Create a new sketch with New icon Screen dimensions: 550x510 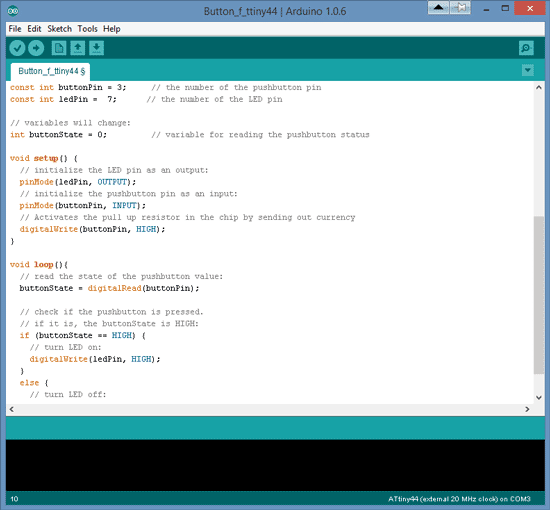(x=59, y=48)
